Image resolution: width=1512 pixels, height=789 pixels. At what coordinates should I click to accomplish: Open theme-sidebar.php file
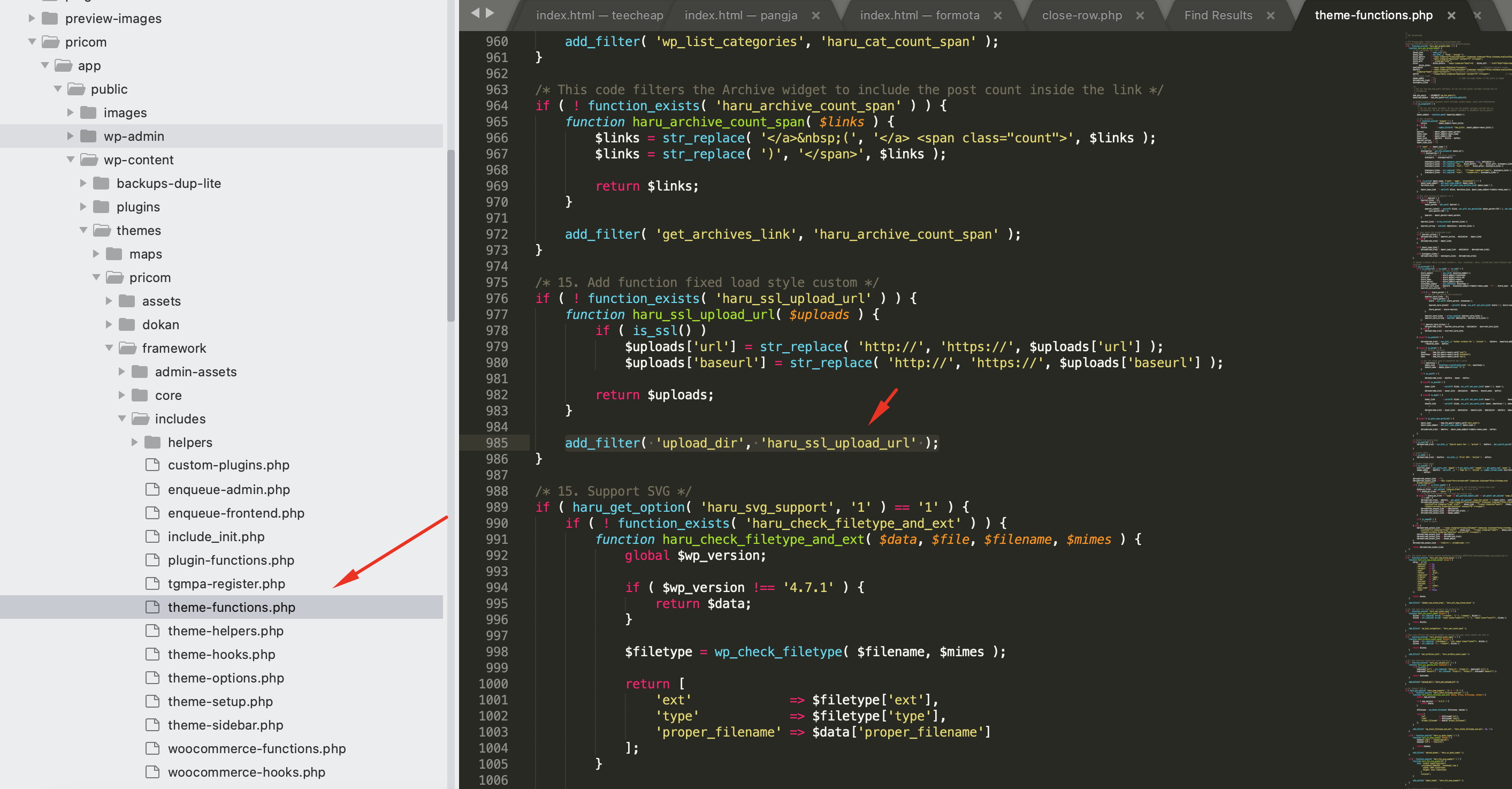[x=225, y=725]
